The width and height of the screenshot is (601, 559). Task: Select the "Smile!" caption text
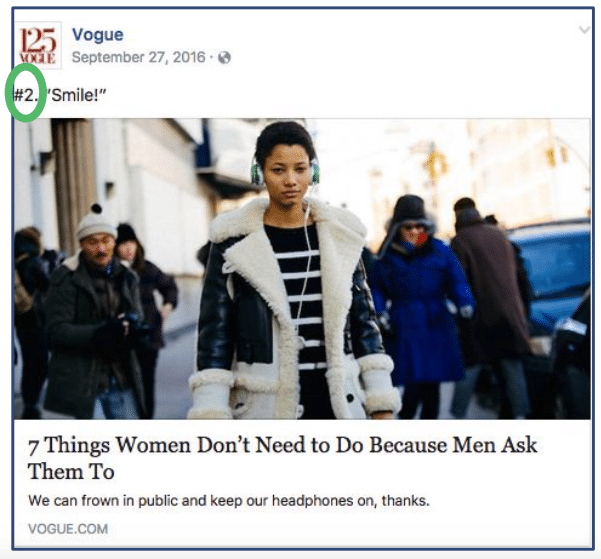click(x=76, y=95)
